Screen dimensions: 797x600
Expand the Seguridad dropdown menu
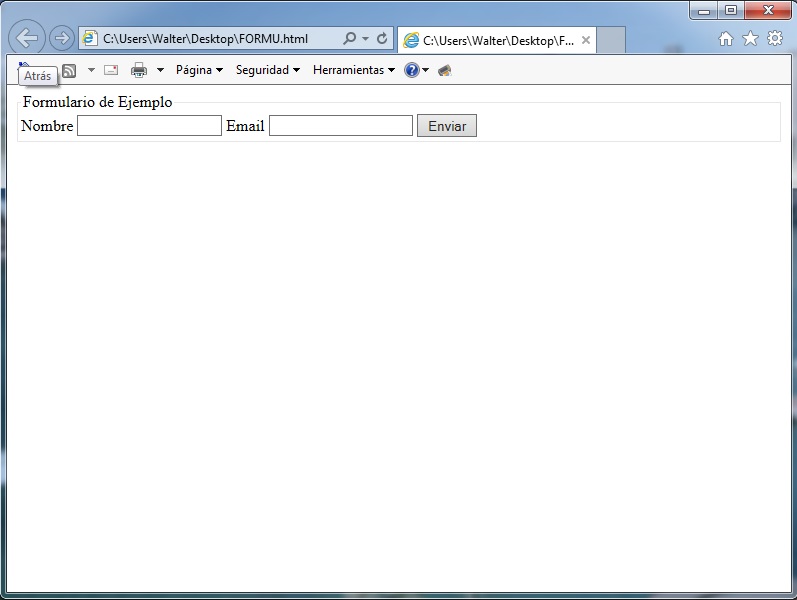(267, 70)
